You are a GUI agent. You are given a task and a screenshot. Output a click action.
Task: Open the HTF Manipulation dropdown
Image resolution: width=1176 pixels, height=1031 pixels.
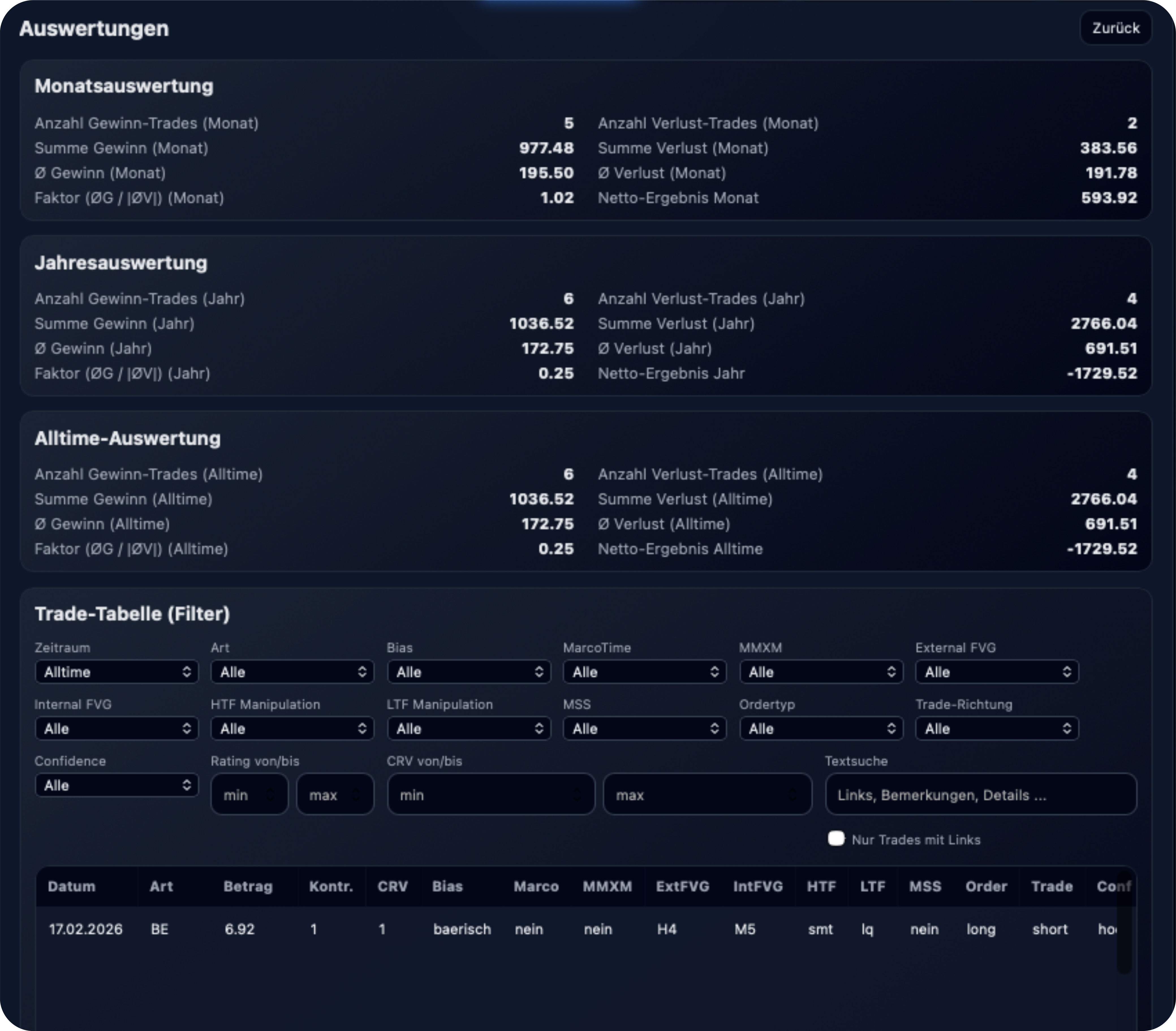tap(292, 728)
